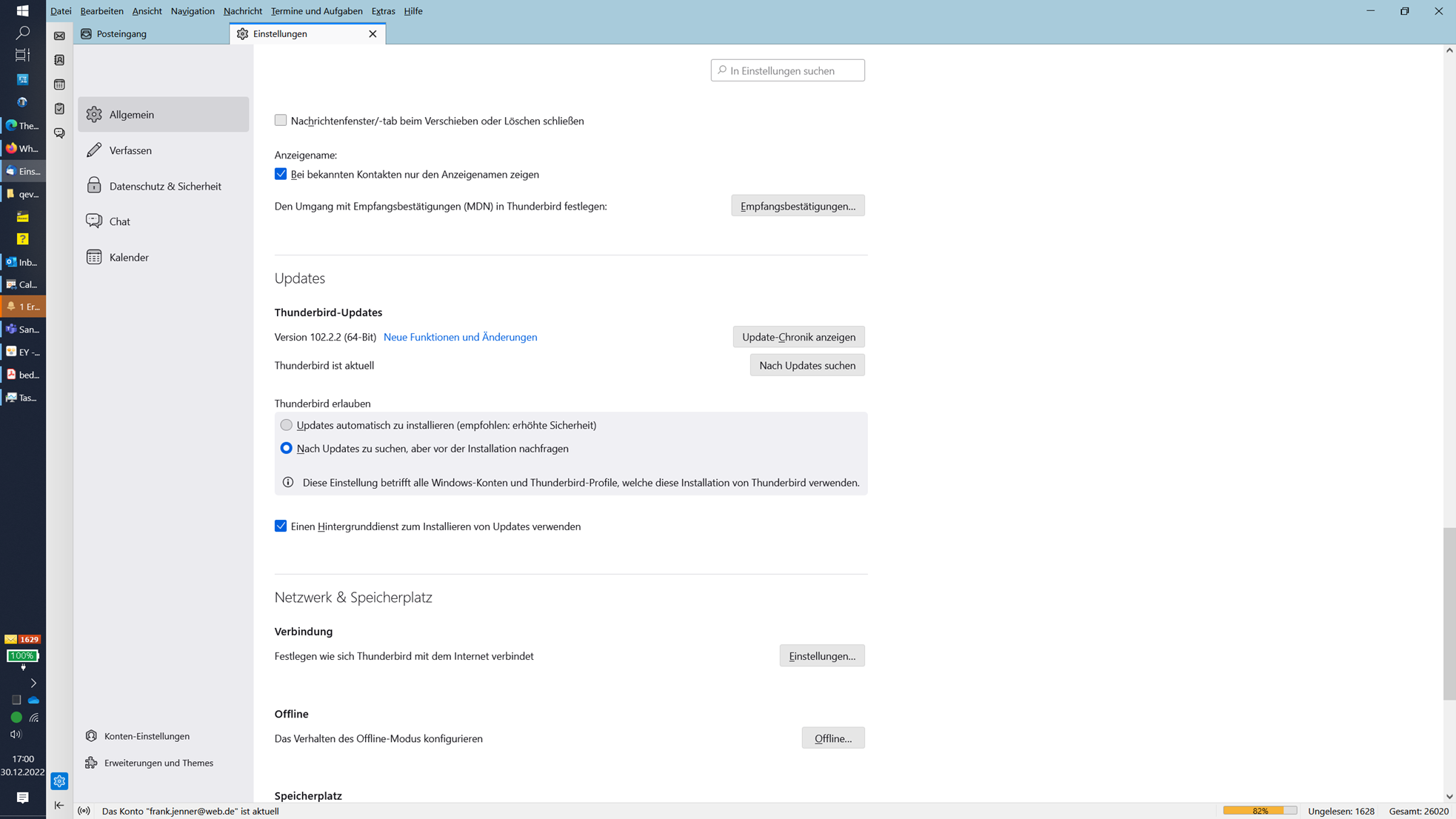Click Nach Updates suchen button
Viewport: 1456px width, 819px height.
[807, 365]
